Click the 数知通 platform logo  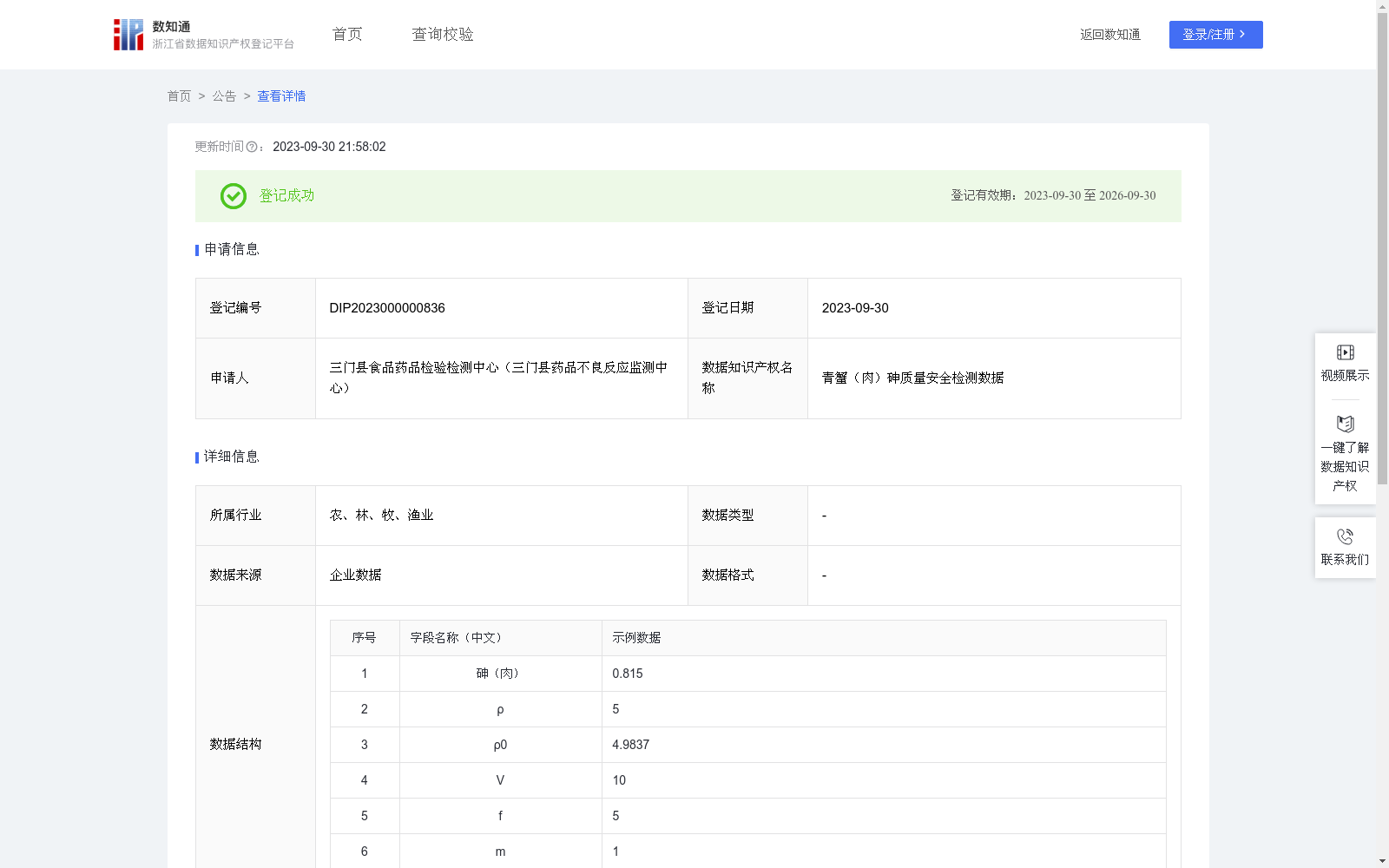pos(204,35)
